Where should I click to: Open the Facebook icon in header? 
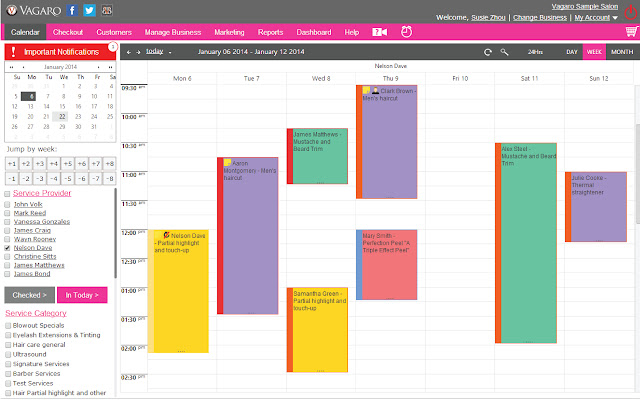72,10
